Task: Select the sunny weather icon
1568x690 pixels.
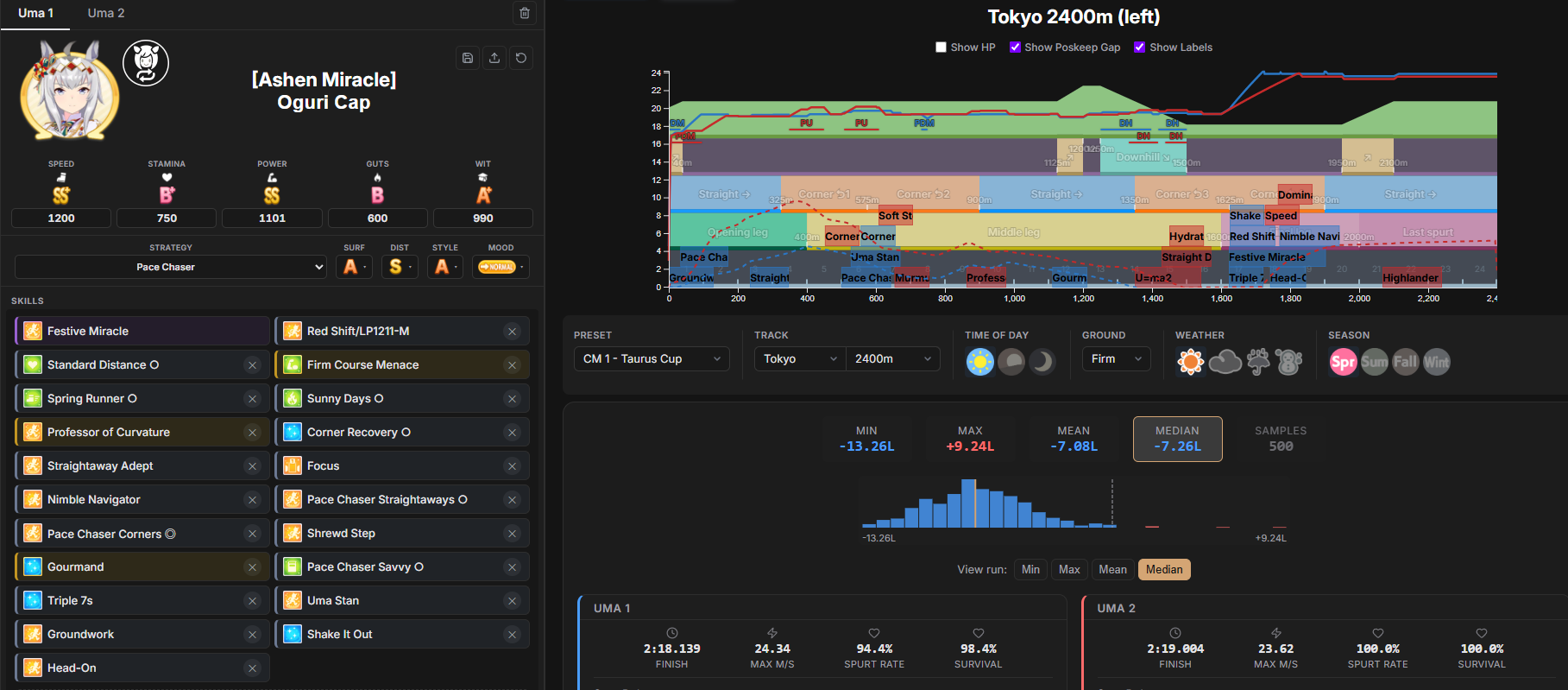Action: coord(1191,362)
